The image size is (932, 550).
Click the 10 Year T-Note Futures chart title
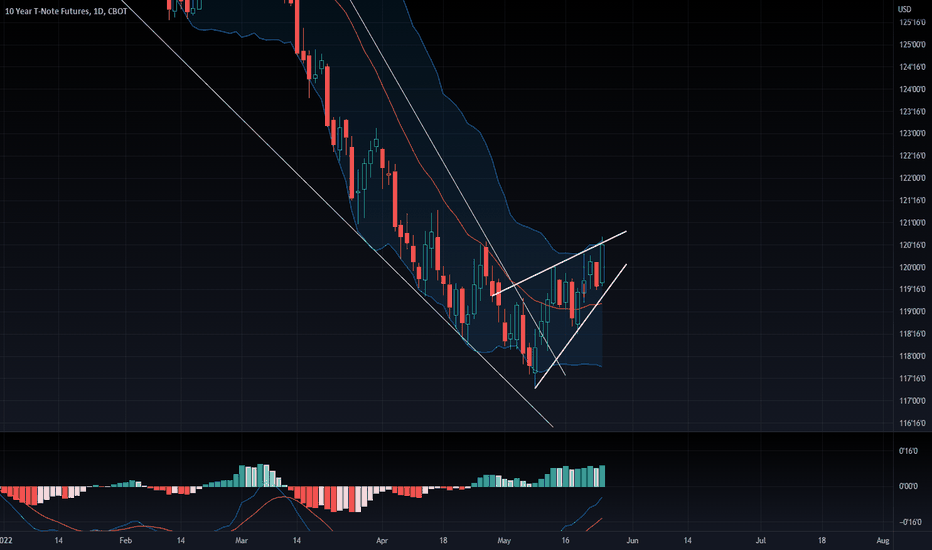coord(66,11)
